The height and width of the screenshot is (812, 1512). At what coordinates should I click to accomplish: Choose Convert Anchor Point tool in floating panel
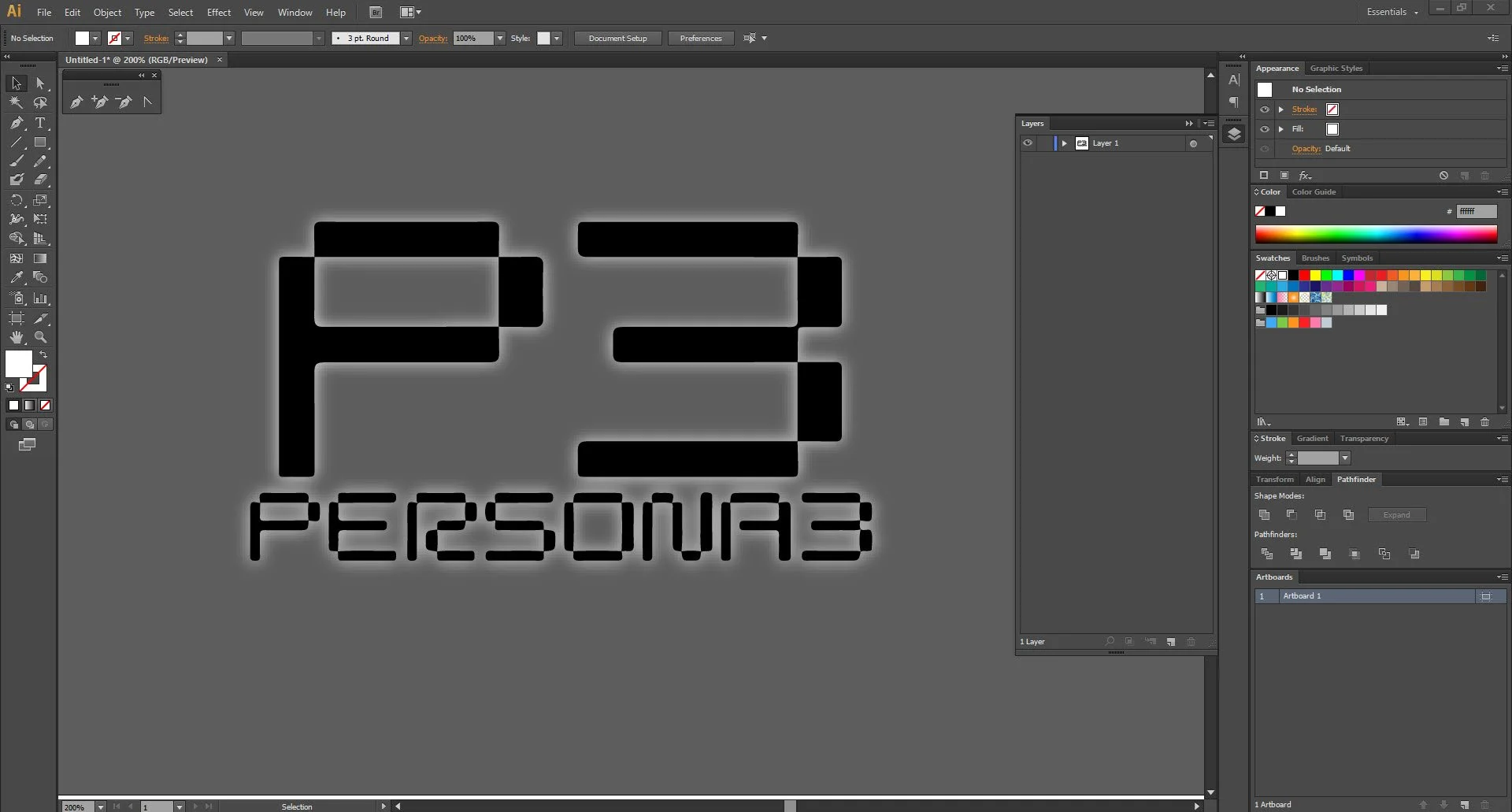pyautogui.click(x=147, y=102)
